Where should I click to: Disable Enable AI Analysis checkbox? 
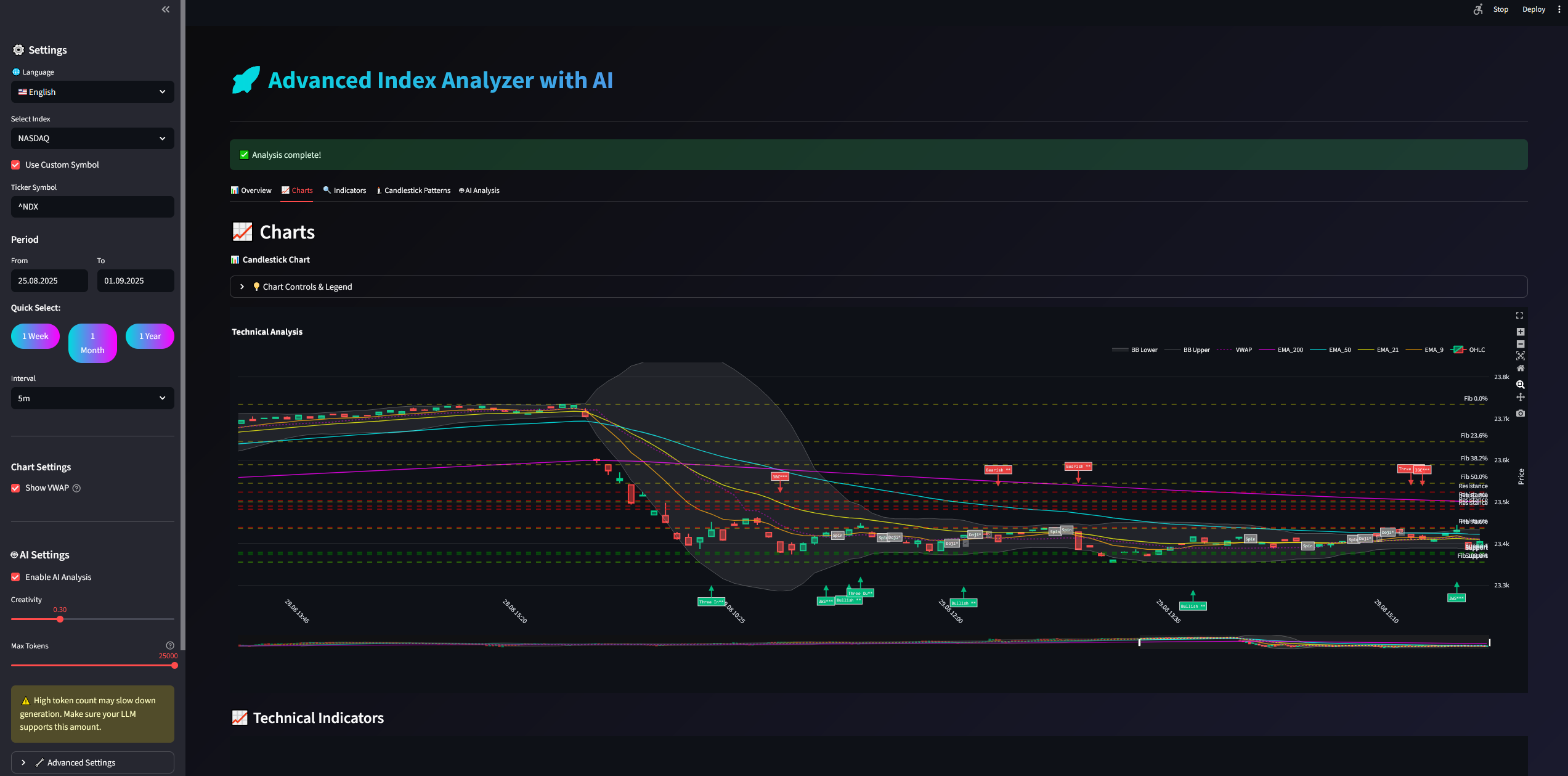point(16,578)
